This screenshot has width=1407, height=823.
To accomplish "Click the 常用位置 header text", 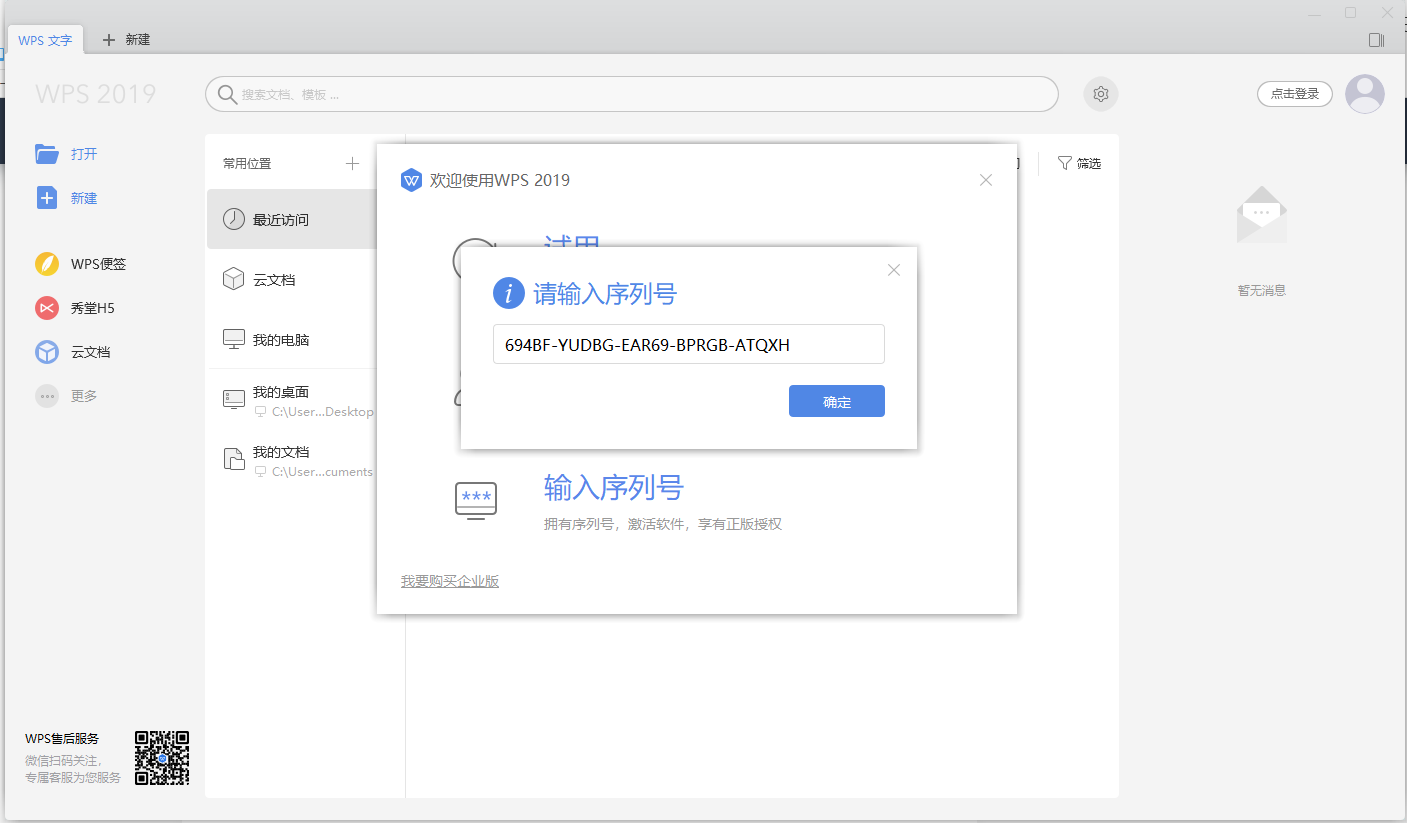I will tap(247, 163).
